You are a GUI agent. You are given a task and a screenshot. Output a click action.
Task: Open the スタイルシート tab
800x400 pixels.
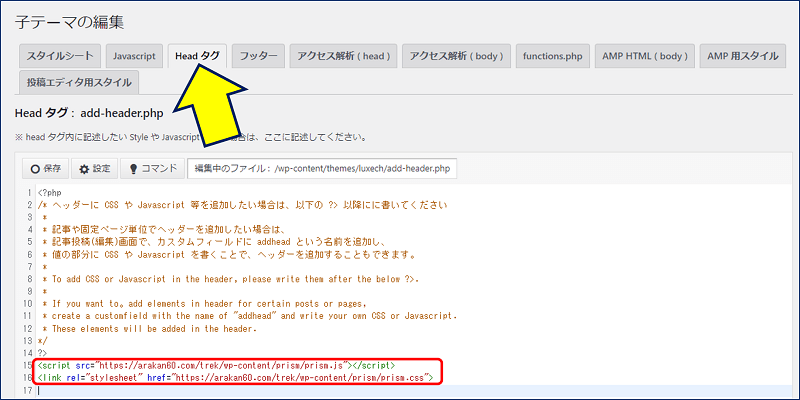[x=60, y=56]
